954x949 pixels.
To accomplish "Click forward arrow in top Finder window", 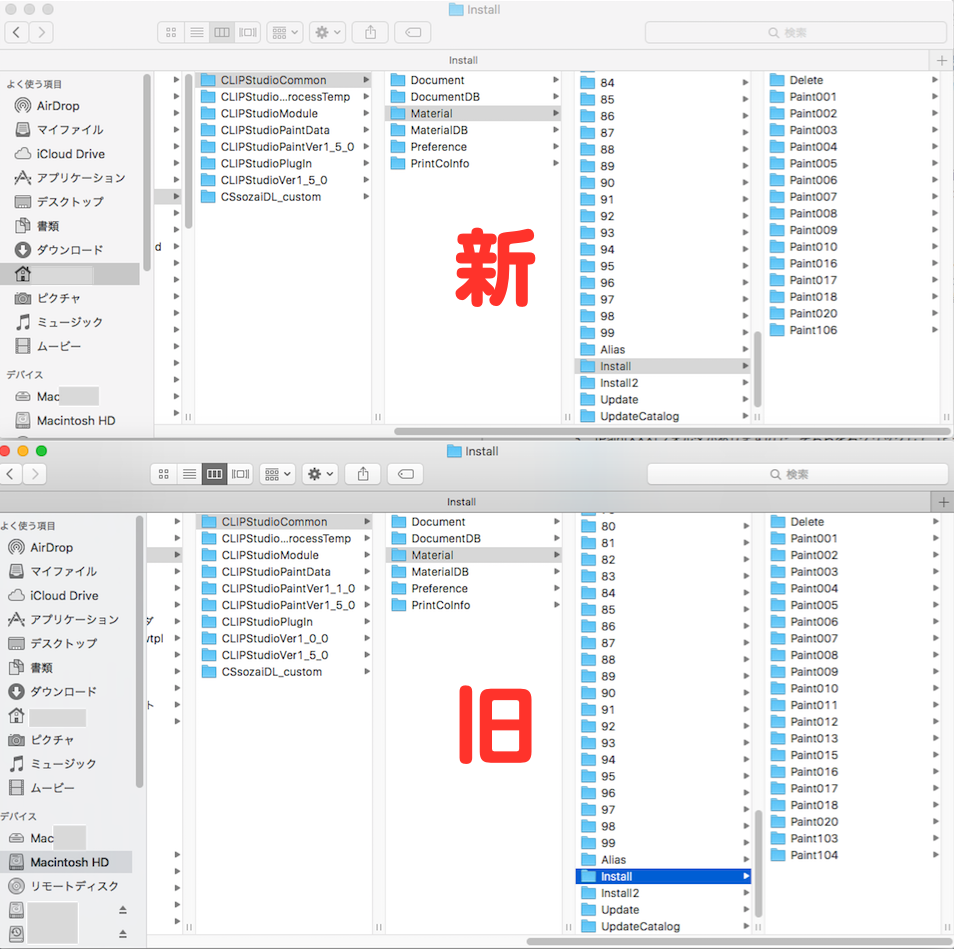I will (41, 32).
